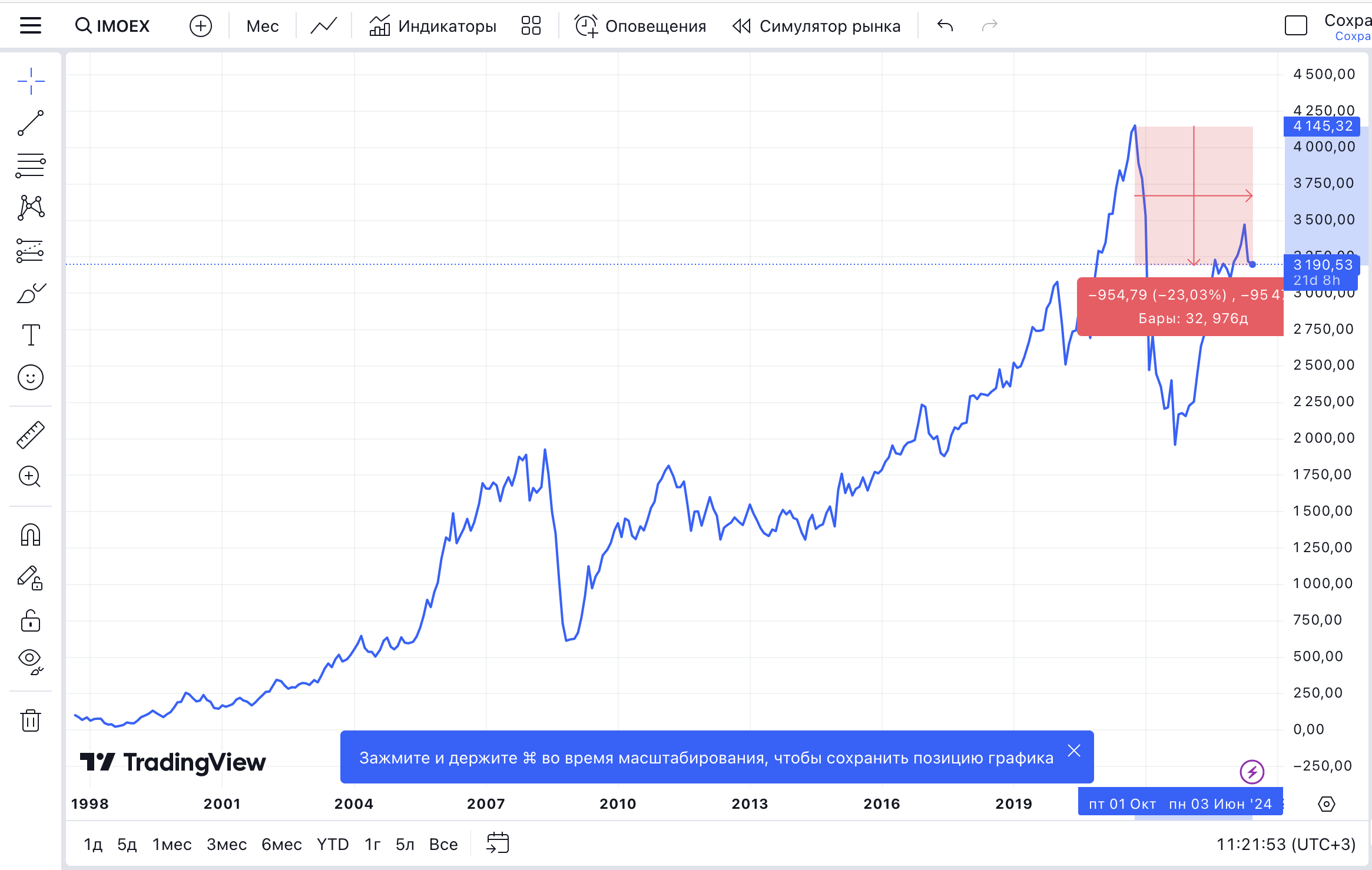Open the emoji icons tool
The height and width of the screenshot is (870, 1372).
(31, 377)
